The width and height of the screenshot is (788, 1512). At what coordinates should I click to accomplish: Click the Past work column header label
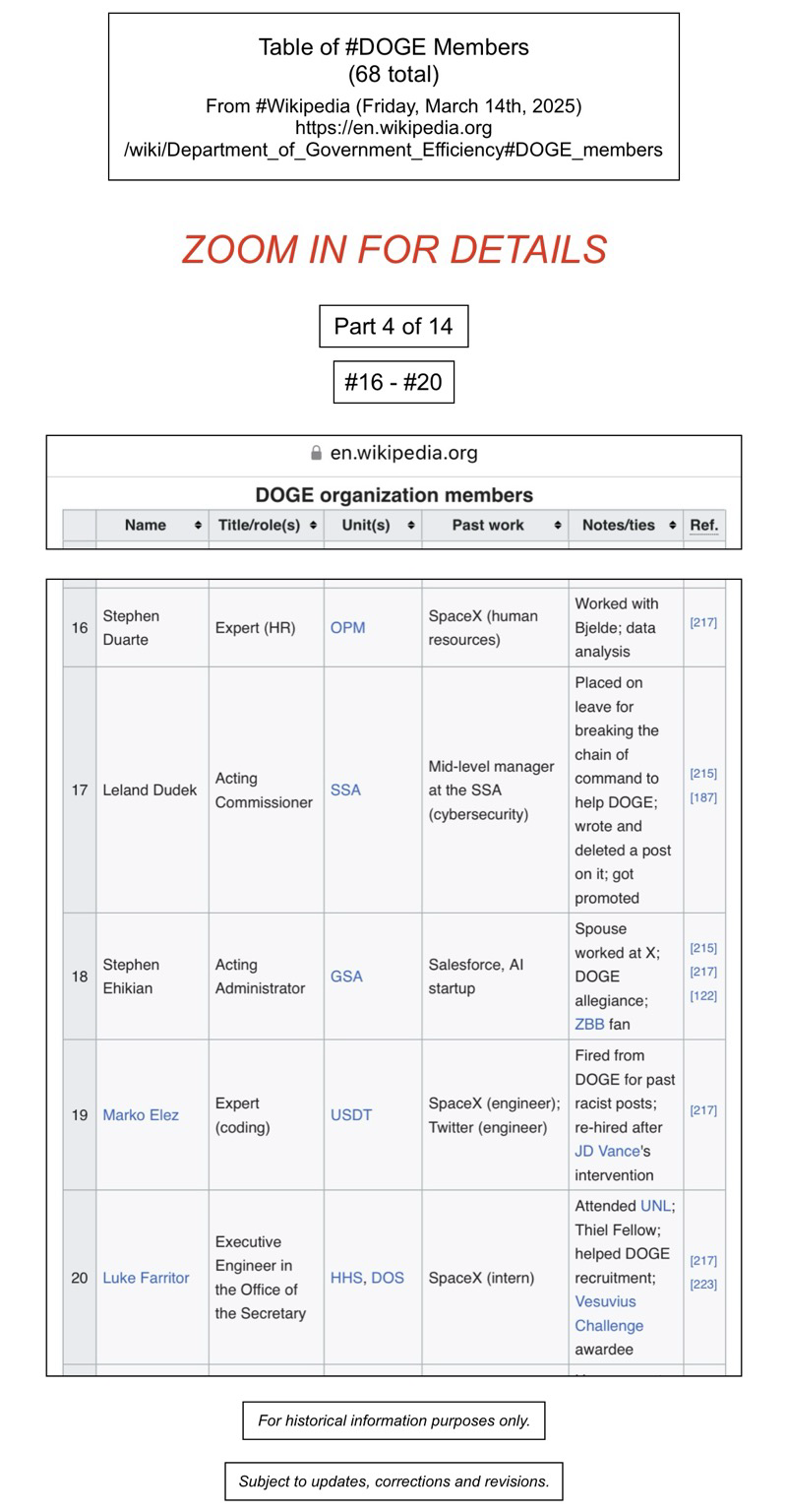488,525
